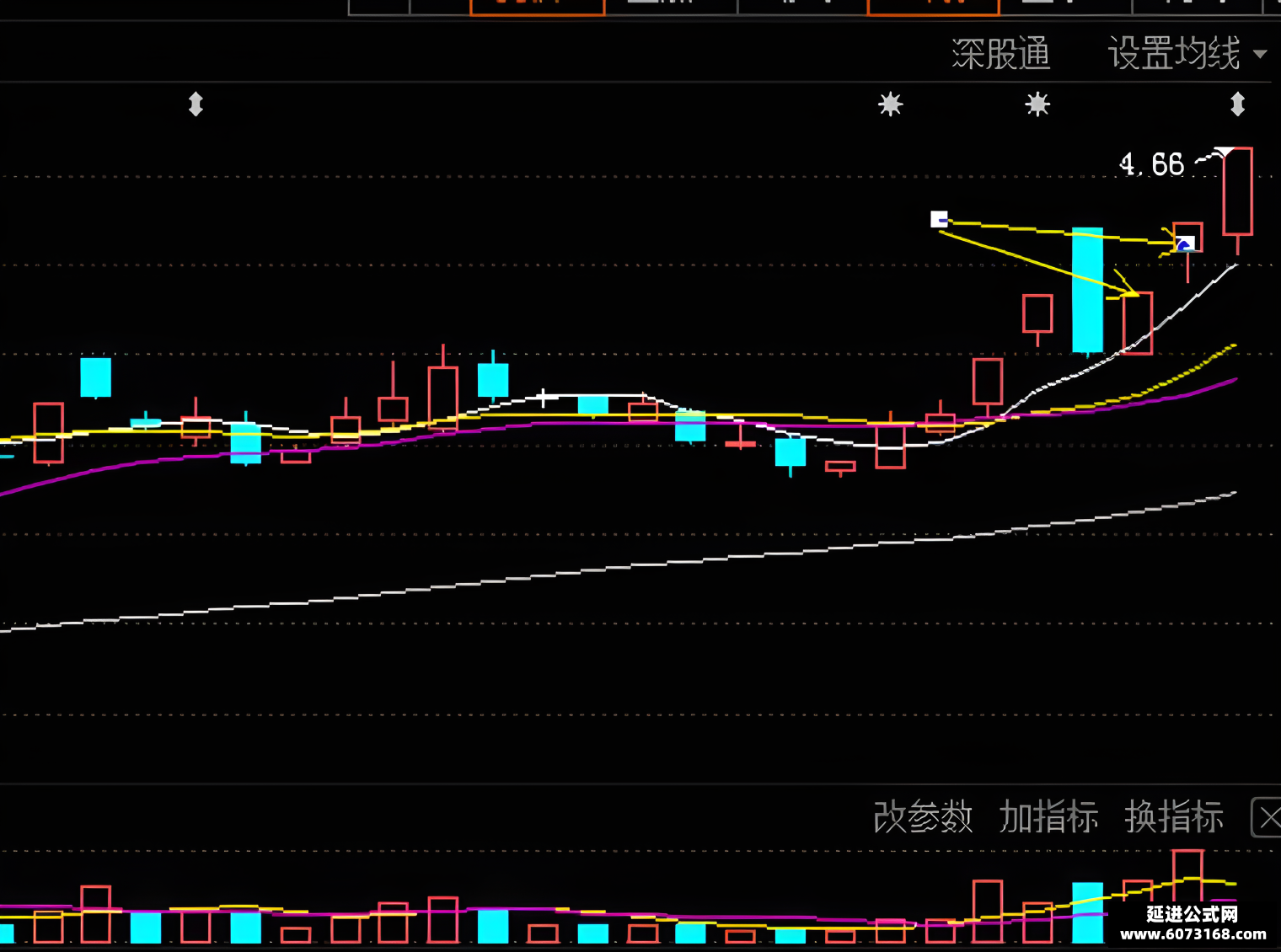Click the second sunburst event marker

tap(1037, 104)
